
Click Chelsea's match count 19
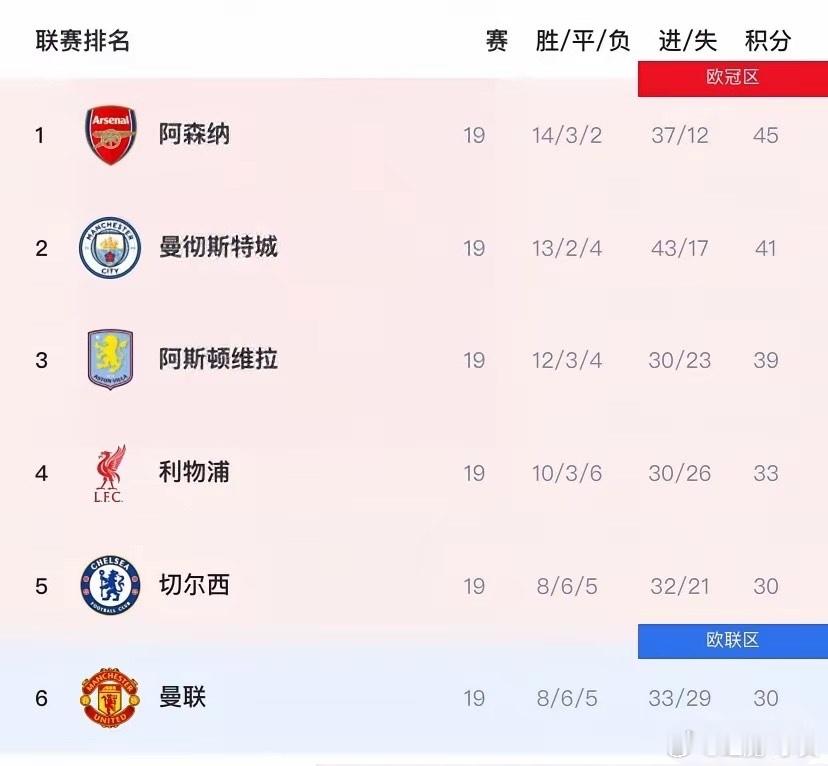point(472,586)
